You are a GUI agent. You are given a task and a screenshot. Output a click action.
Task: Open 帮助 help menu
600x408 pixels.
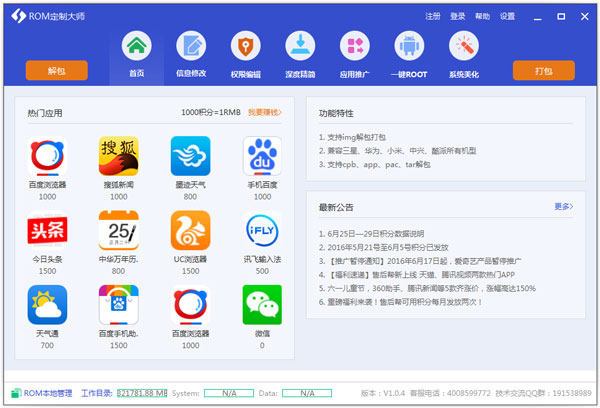point(483,16)
